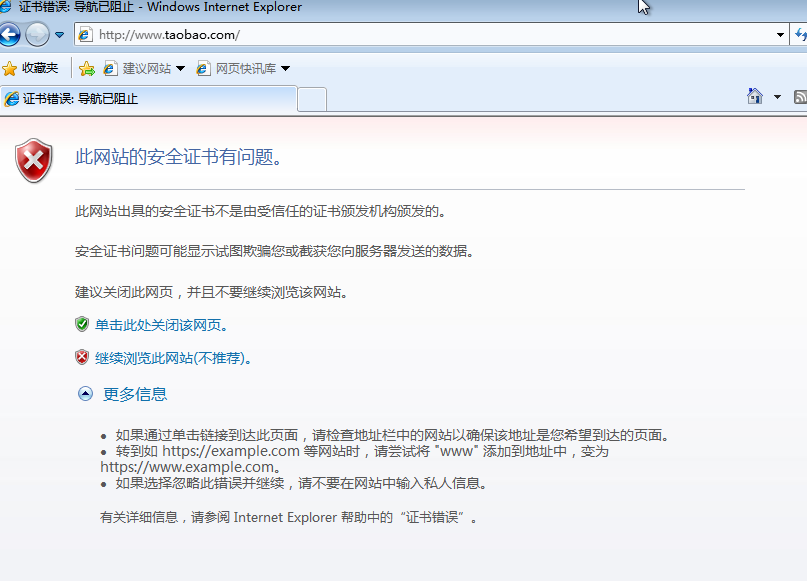The height and width of the screenshot is (581, 807).
Task: Collapse the 更多信息 section arrow
Action: [x=85, y=394]
